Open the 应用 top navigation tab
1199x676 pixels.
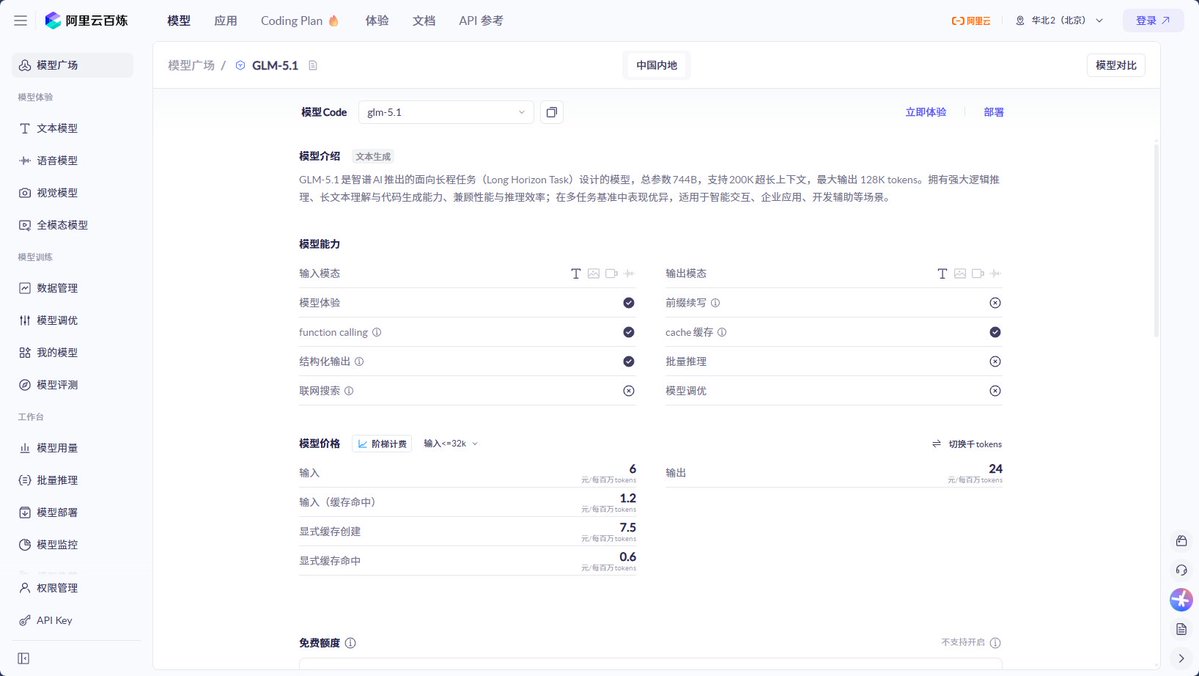point(226,21)
